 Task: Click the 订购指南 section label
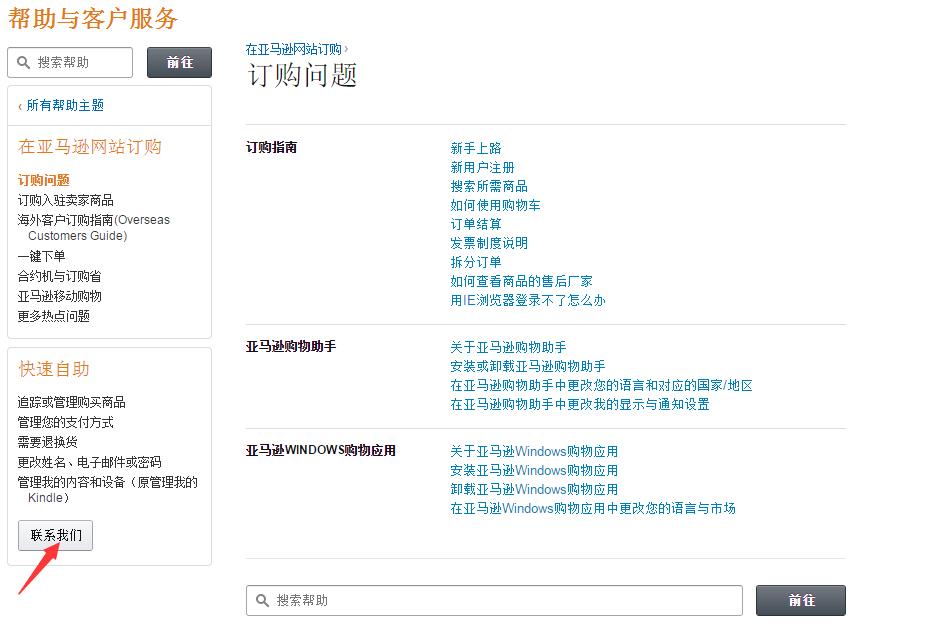[x=271, y=148]
